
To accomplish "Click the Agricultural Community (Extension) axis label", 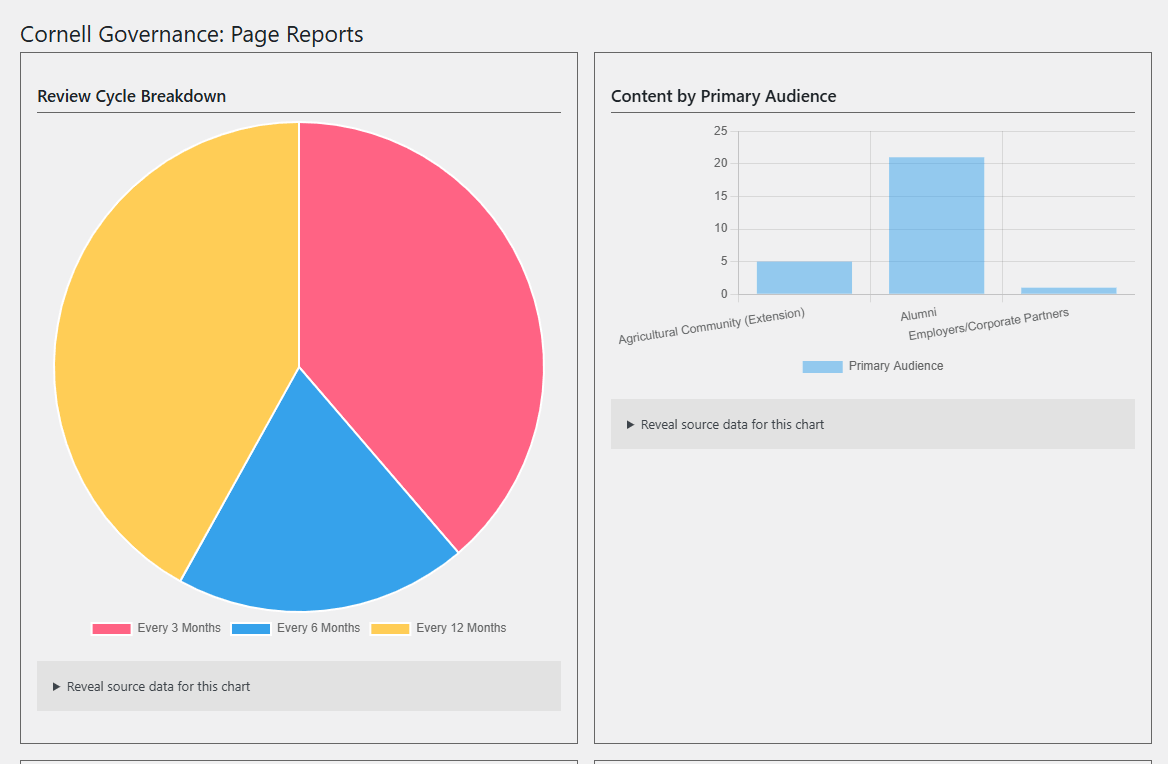I will (711, 326).
